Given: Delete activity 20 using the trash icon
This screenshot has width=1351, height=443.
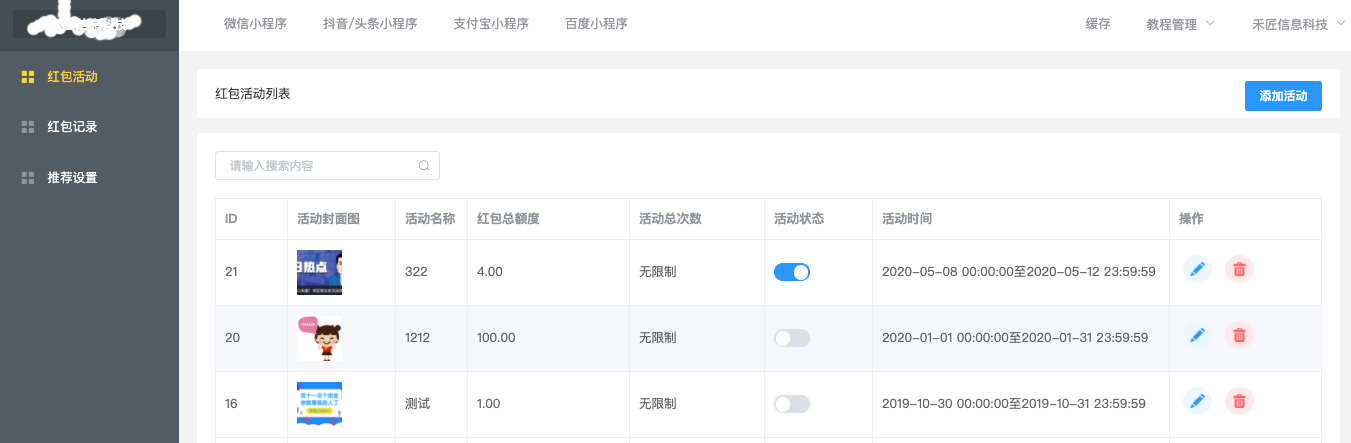Looking at the screenshot, I should (x=1239, y=336).
